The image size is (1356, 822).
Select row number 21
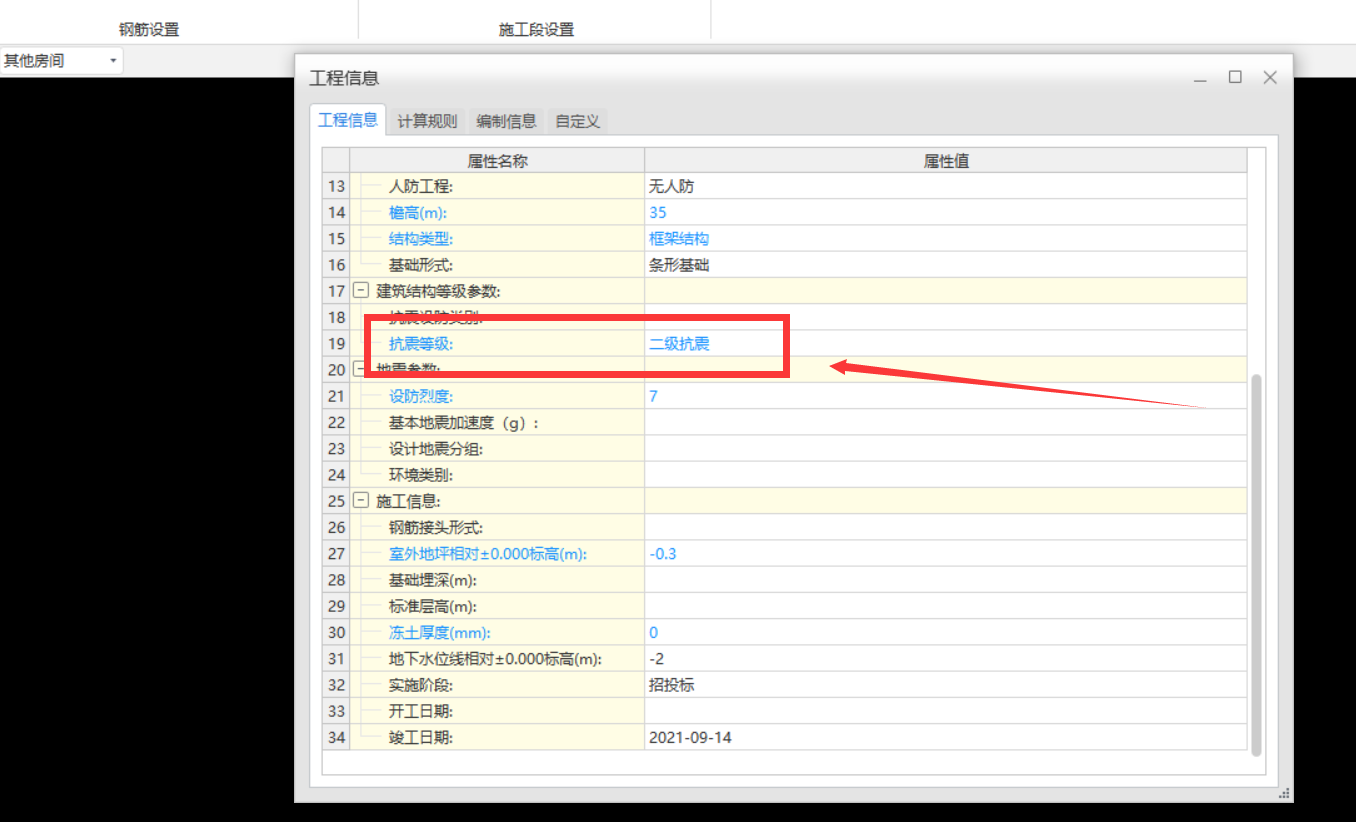click(x=336, y=396)
